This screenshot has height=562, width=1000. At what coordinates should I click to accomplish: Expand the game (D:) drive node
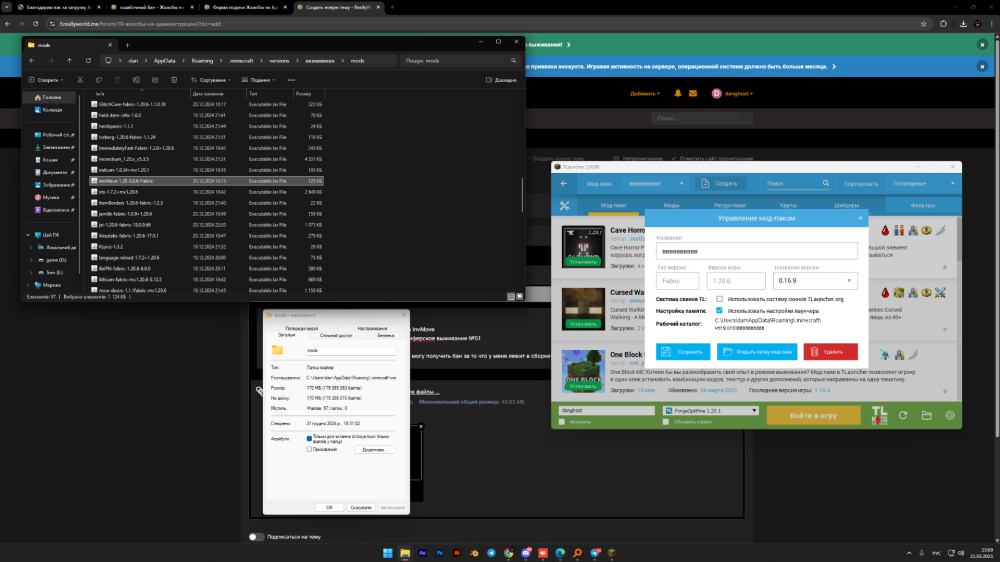(x=31, y=260)
